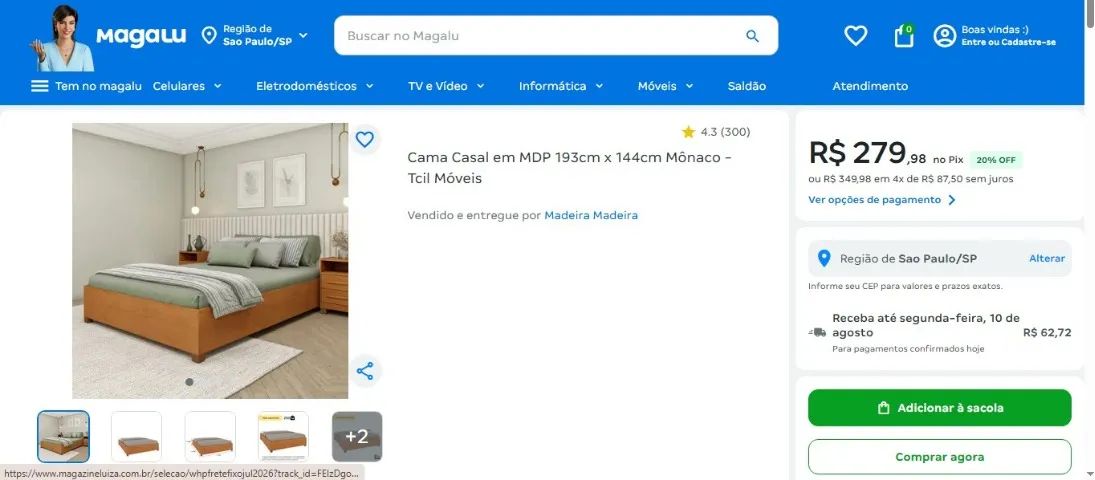Expand the Informática menu
Viewport: 1095px width, 480px height.
pos(561,86)
